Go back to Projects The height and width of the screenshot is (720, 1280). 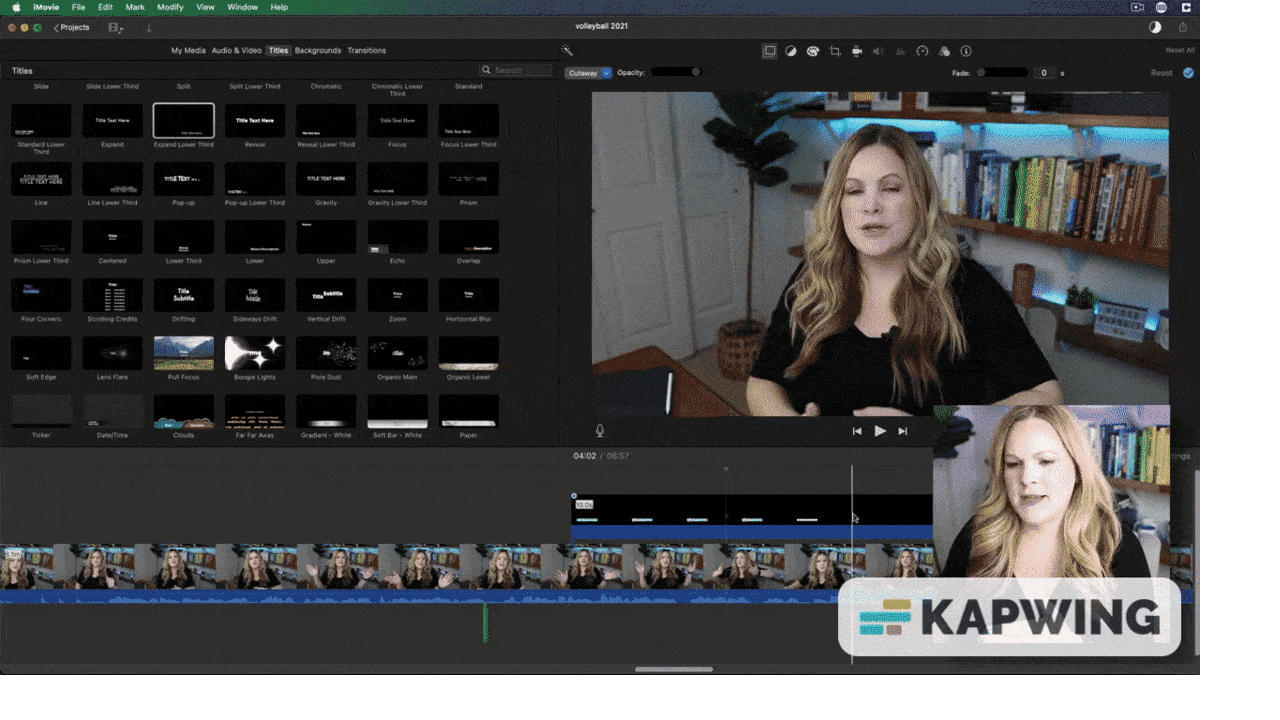[x=71, y=28]
